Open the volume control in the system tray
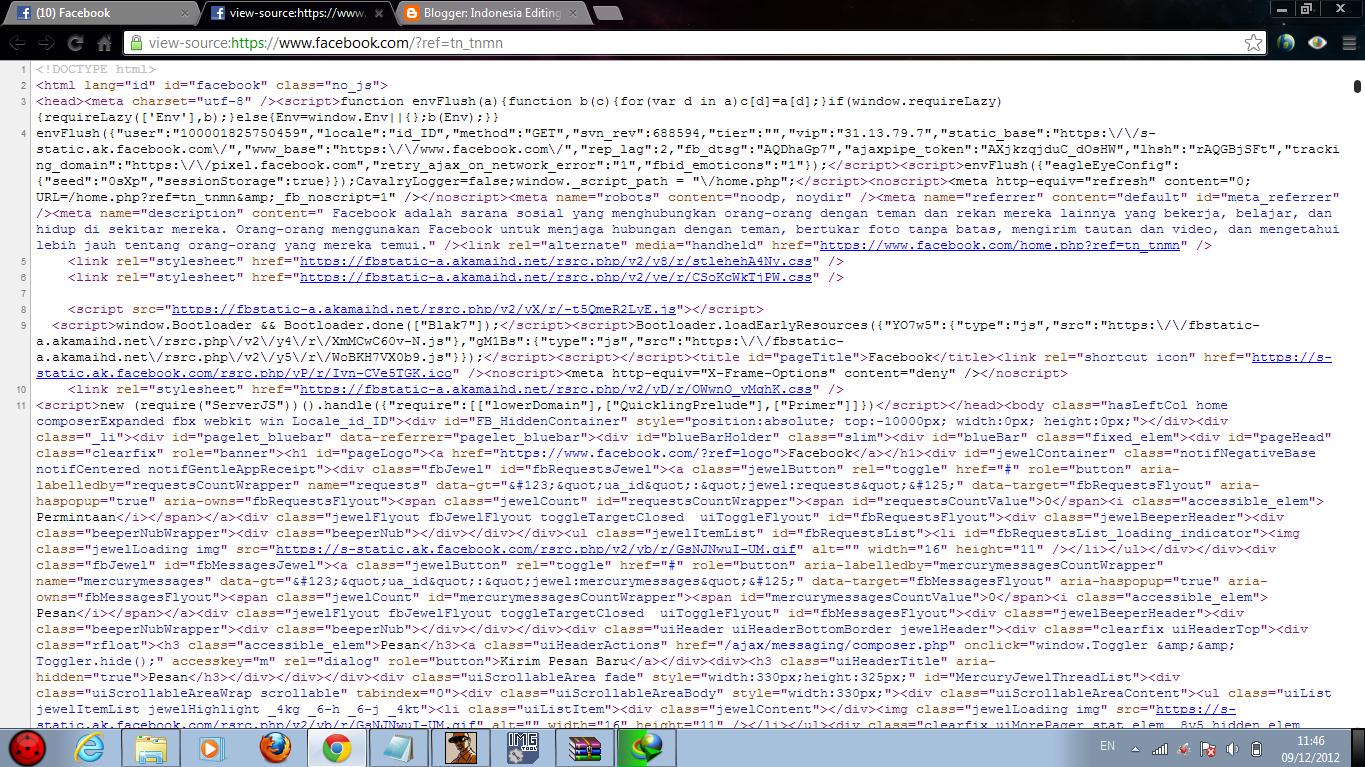 point(1231,748)
